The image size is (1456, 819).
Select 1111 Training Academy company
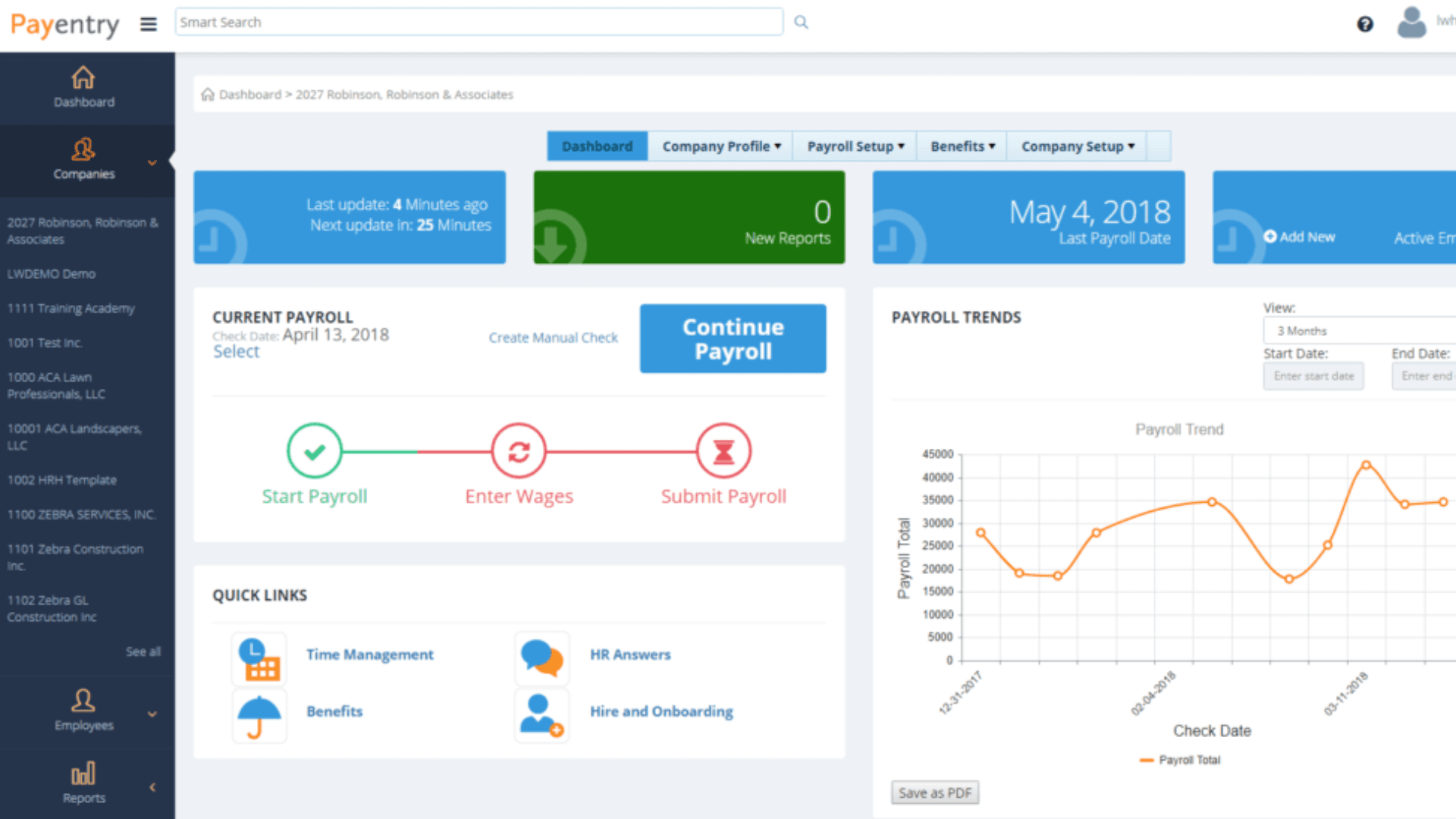[x=71, y=309]
